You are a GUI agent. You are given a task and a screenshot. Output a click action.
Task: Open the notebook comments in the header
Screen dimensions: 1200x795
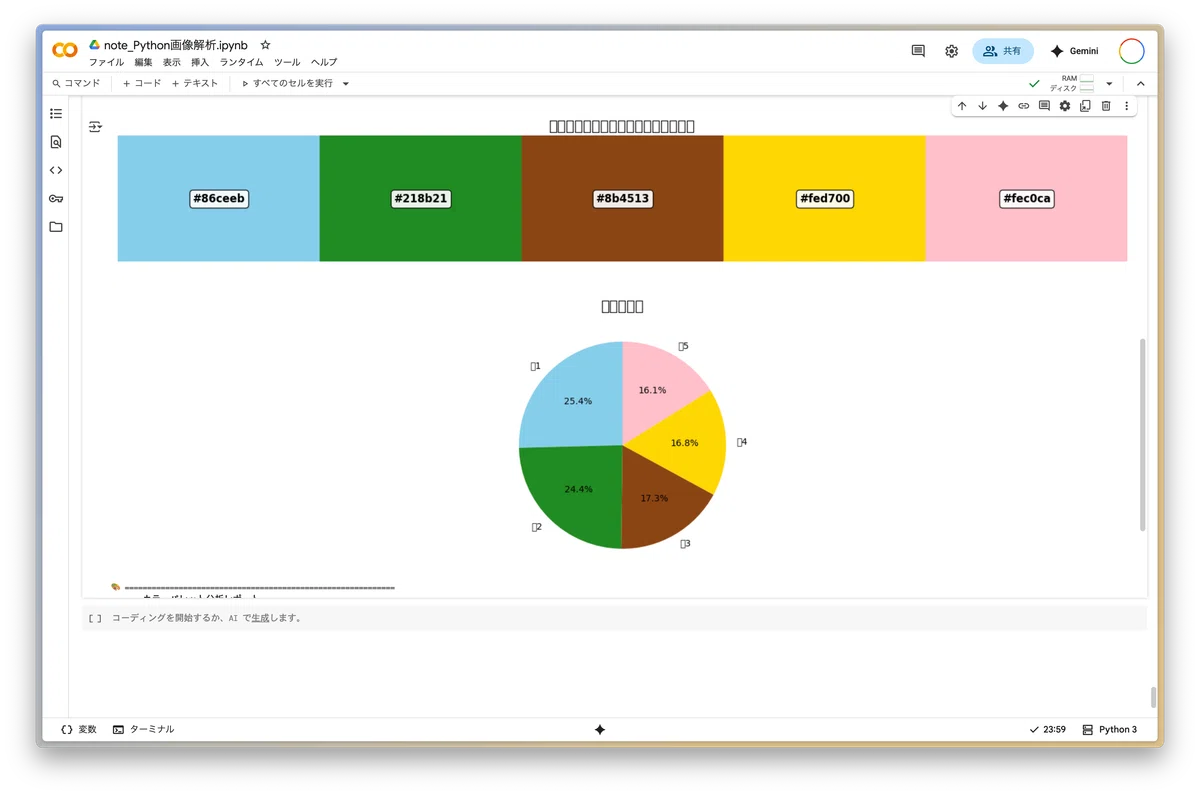918,51
